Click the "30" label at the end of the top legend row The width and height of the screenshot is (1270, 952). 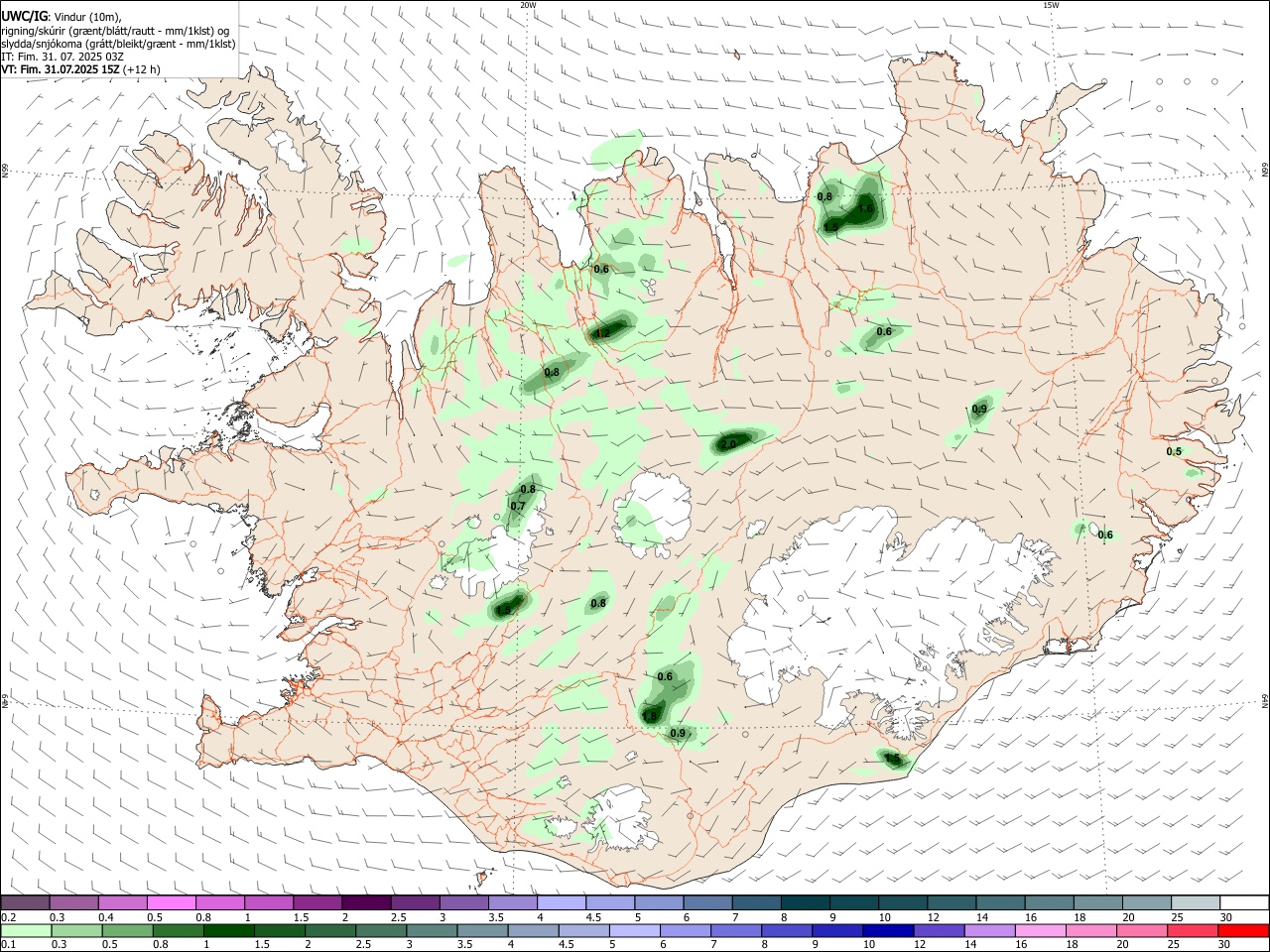tap(1225, 917)
